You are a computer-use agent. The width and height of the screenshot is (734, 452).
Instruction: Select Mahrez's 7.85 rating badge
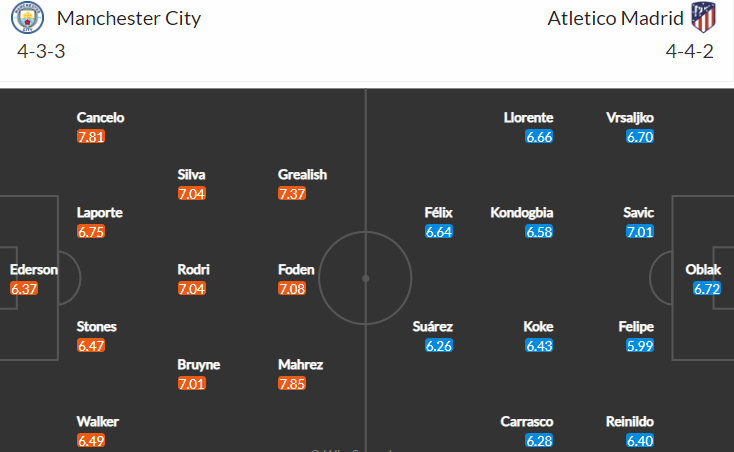pos(292,384)
